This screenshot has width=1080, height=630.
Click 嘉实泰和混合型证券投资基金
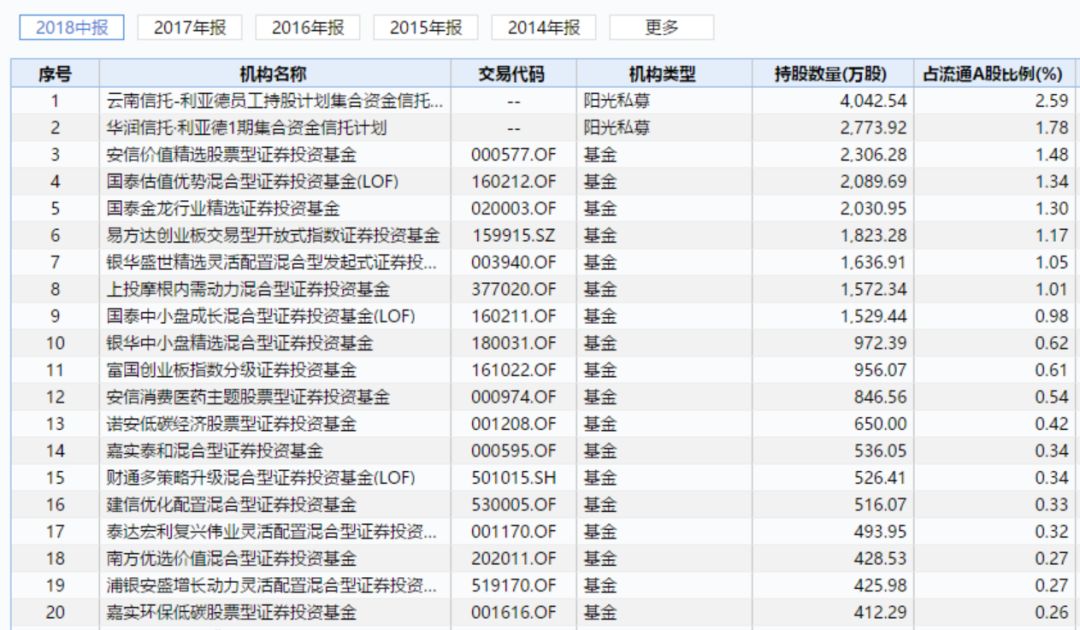pos(214,450)
